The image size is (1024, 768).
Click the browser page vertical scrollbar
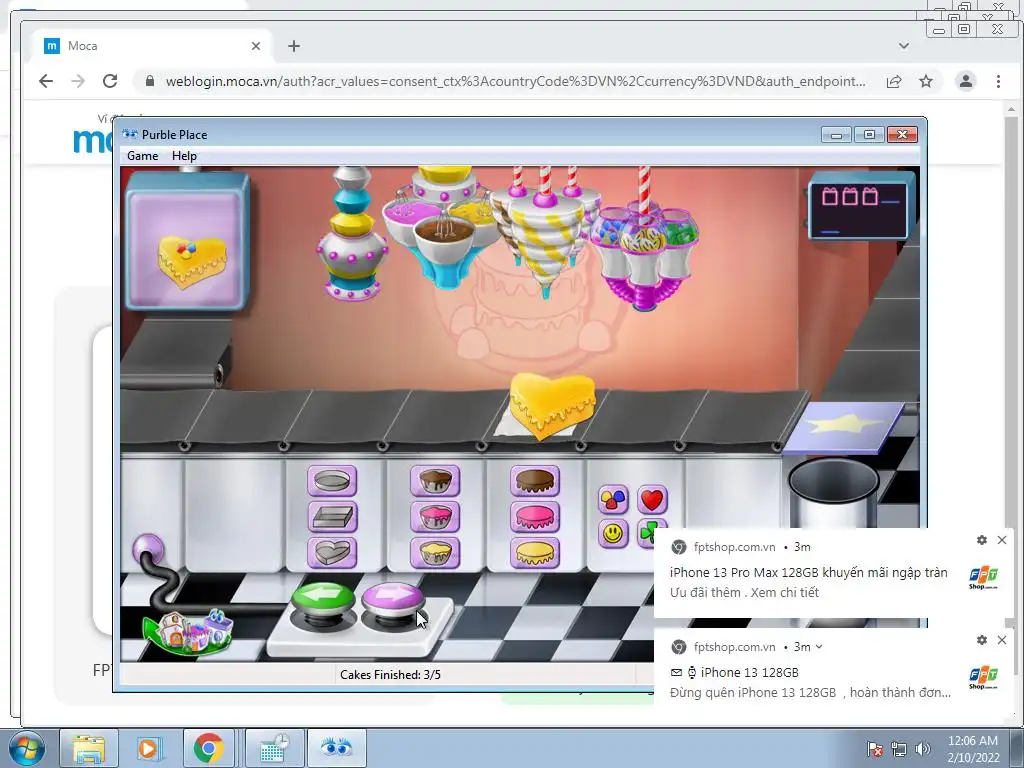pos(1012,392)
